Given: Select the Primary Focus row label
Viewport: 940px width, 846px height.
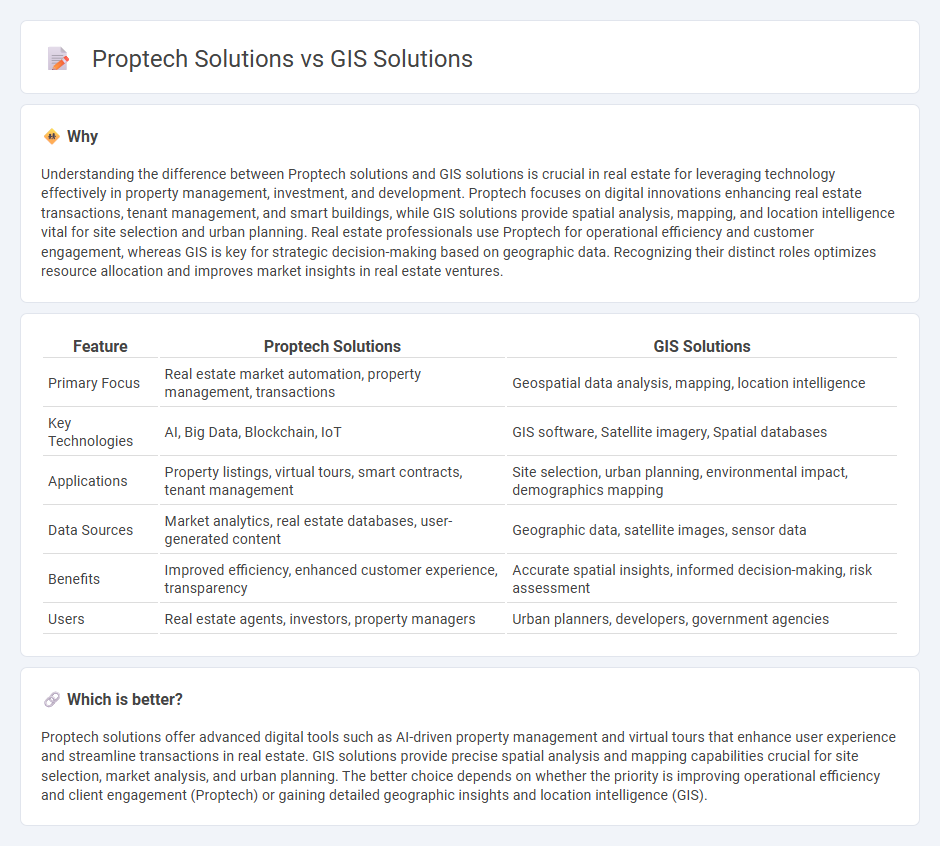Looking at the screenshot, I should tap(94, 383).
